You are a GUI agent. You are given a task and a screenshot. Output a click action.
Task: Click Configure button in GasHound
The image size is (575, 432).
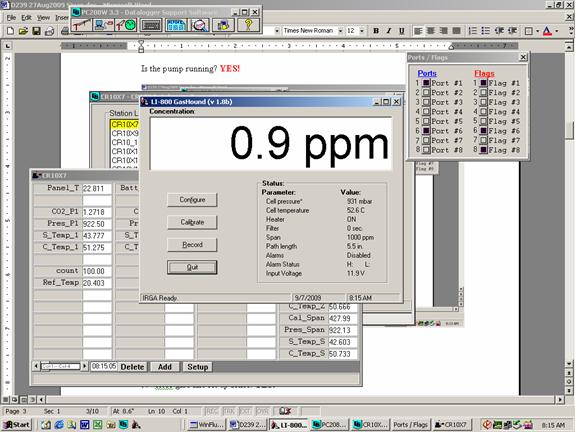click(192, 200)
